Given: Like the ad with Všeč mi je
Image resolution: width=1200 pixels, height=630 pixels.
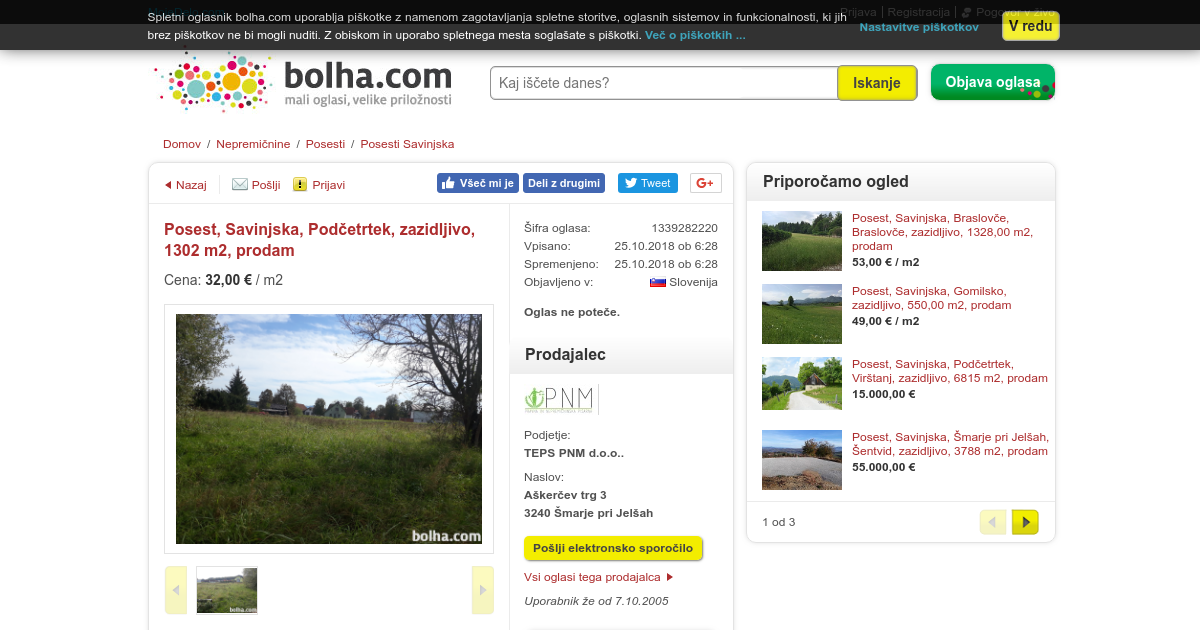Looking at the screenshot, I should click(x=478, y=183).
